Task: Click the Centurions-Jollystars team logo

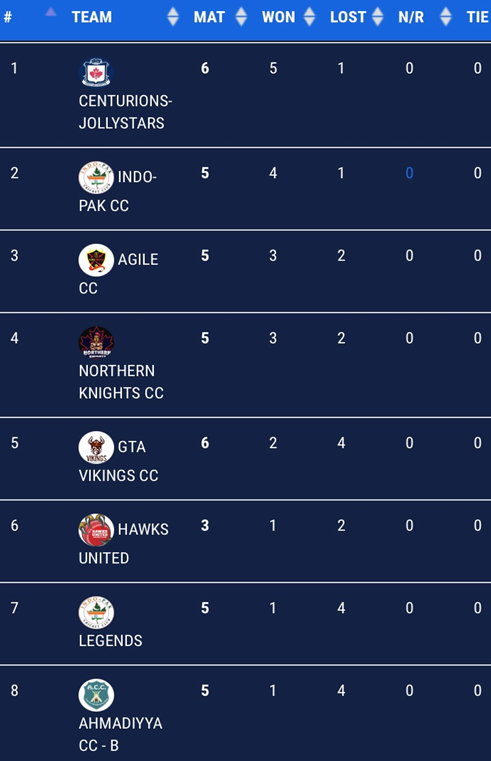Action: pos(96,72)
